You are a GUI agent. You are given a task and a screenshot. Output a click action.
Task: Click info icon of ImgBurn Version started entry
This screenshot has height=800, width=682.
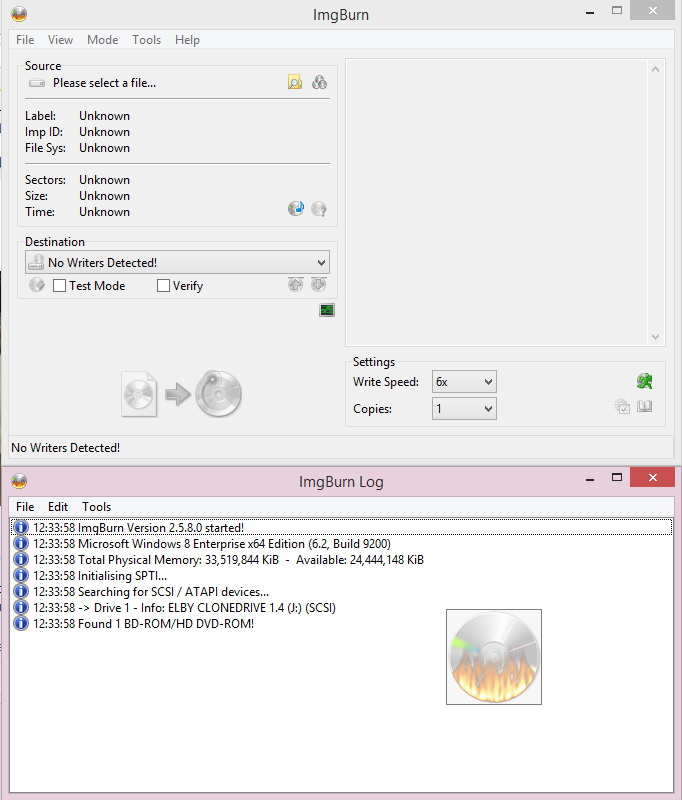pyautogui.click(x=20, y=527)
